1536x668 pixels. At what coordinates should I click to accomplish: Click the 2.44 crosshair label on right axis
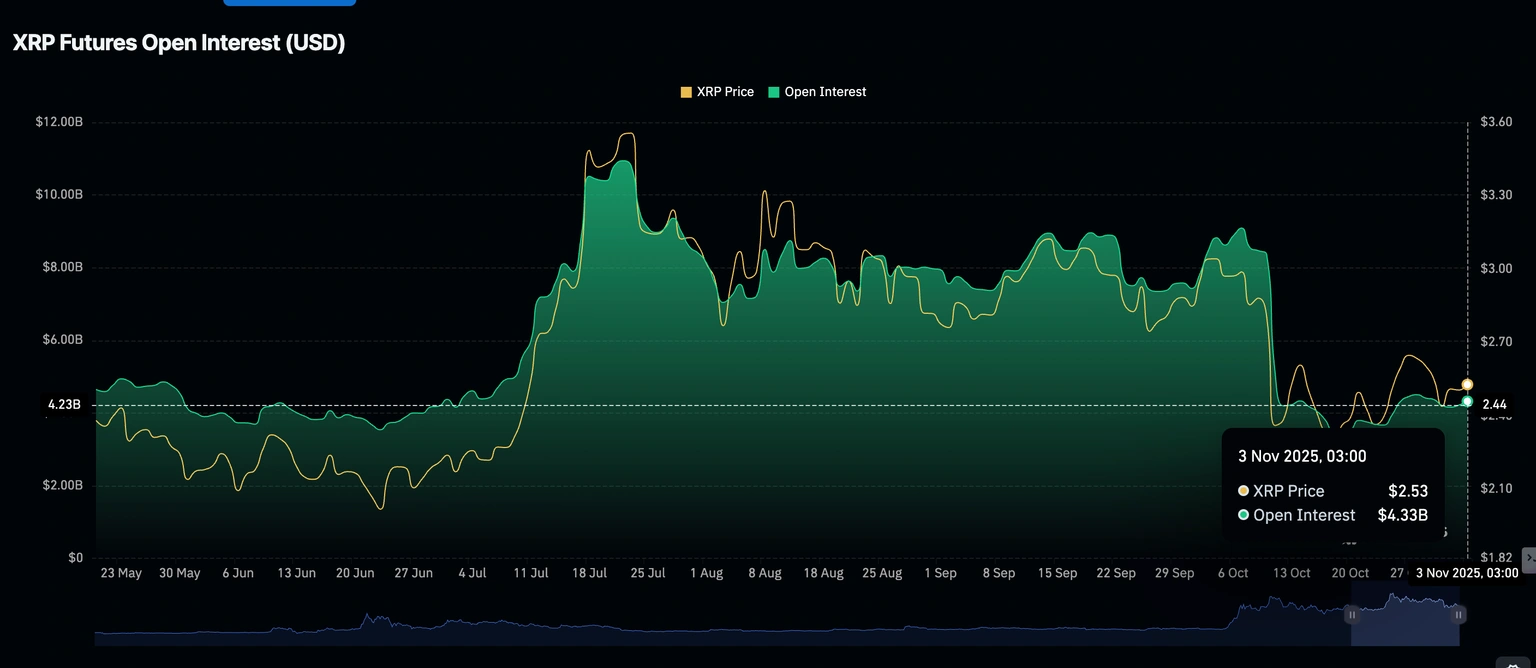click(1493, 405)
